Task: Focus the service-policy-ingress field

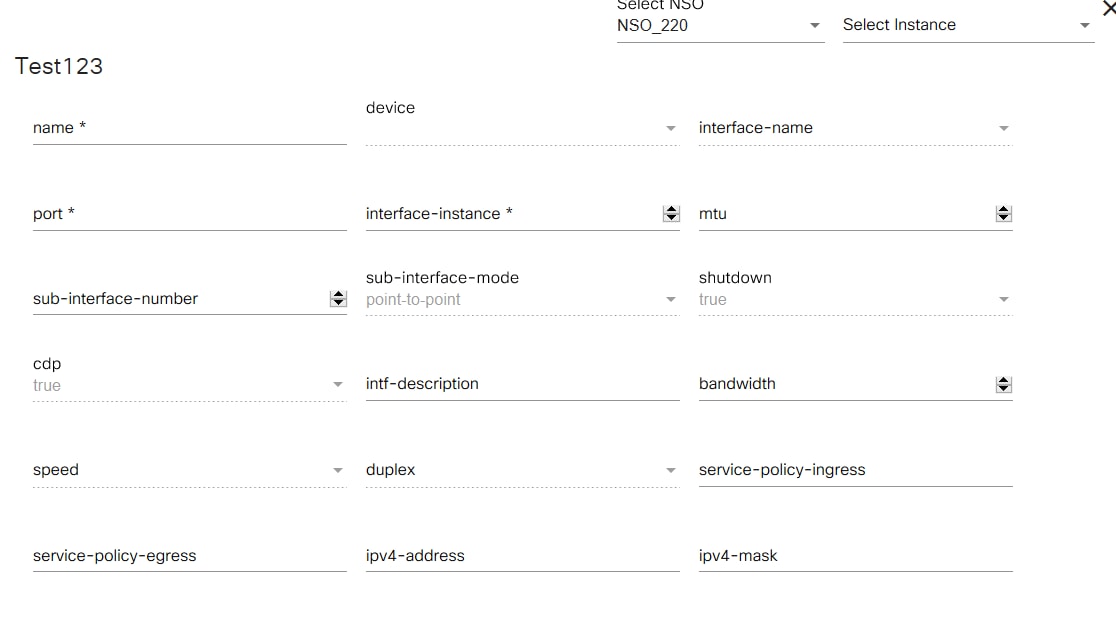Action: tap(854, 470)
